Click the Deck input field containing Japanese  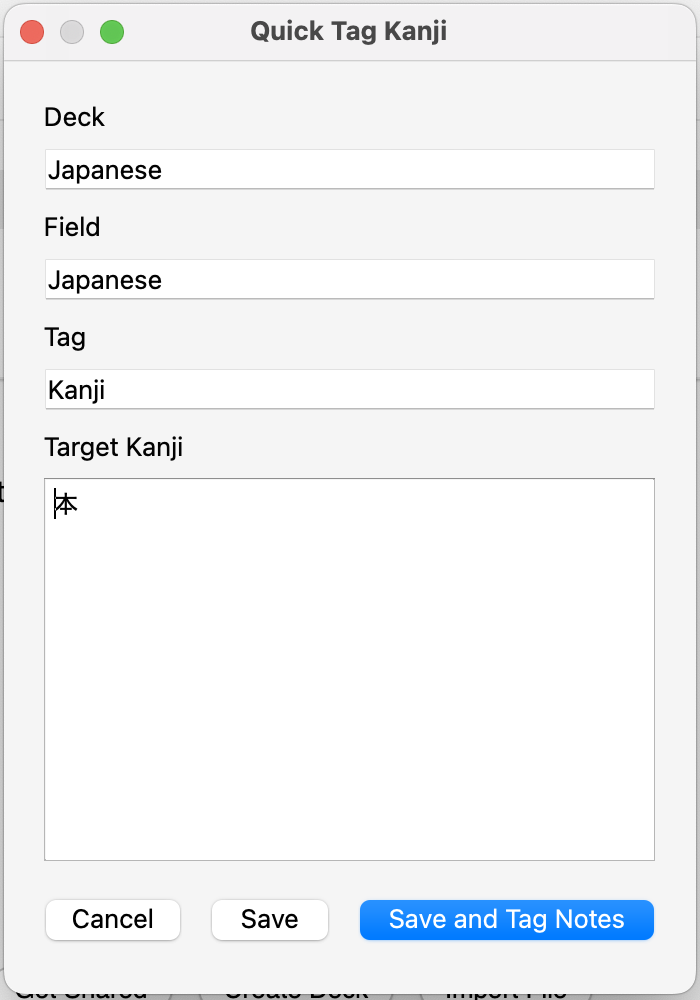point(349,170)
